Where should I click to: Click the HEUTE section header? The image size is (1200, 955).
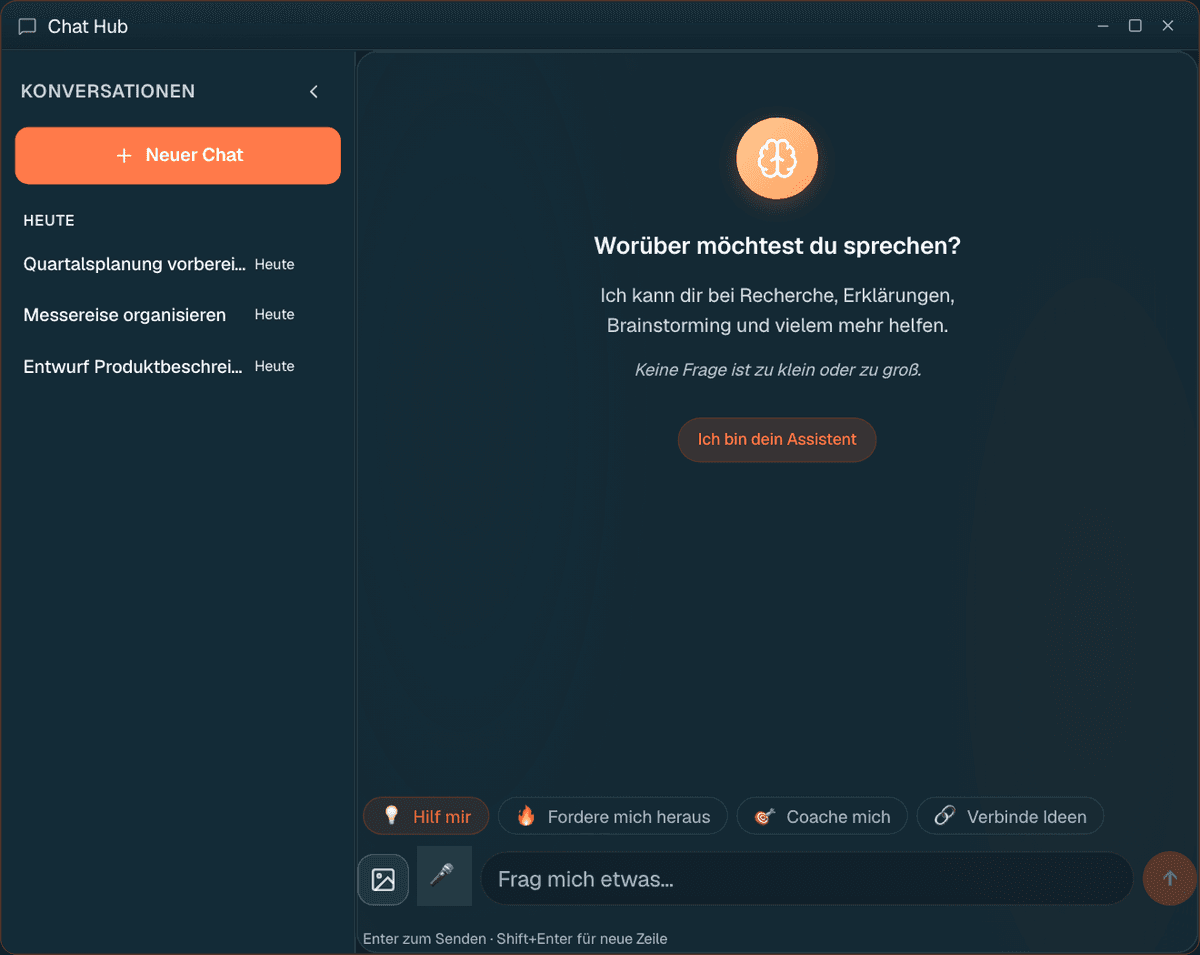[49, 220]
